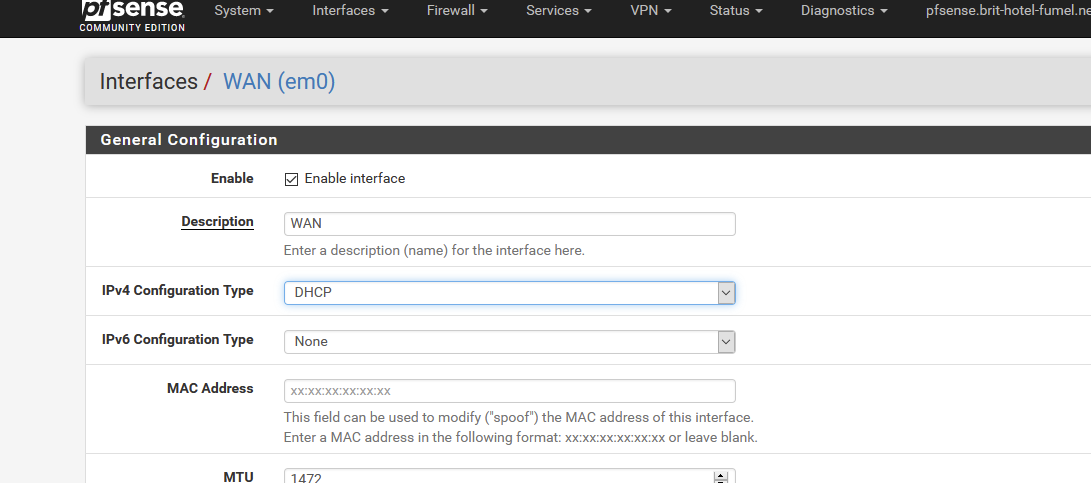
Task: Click the IPv4 dropdown arrow button
Action: pyautogui.click(x=726, y=293)
